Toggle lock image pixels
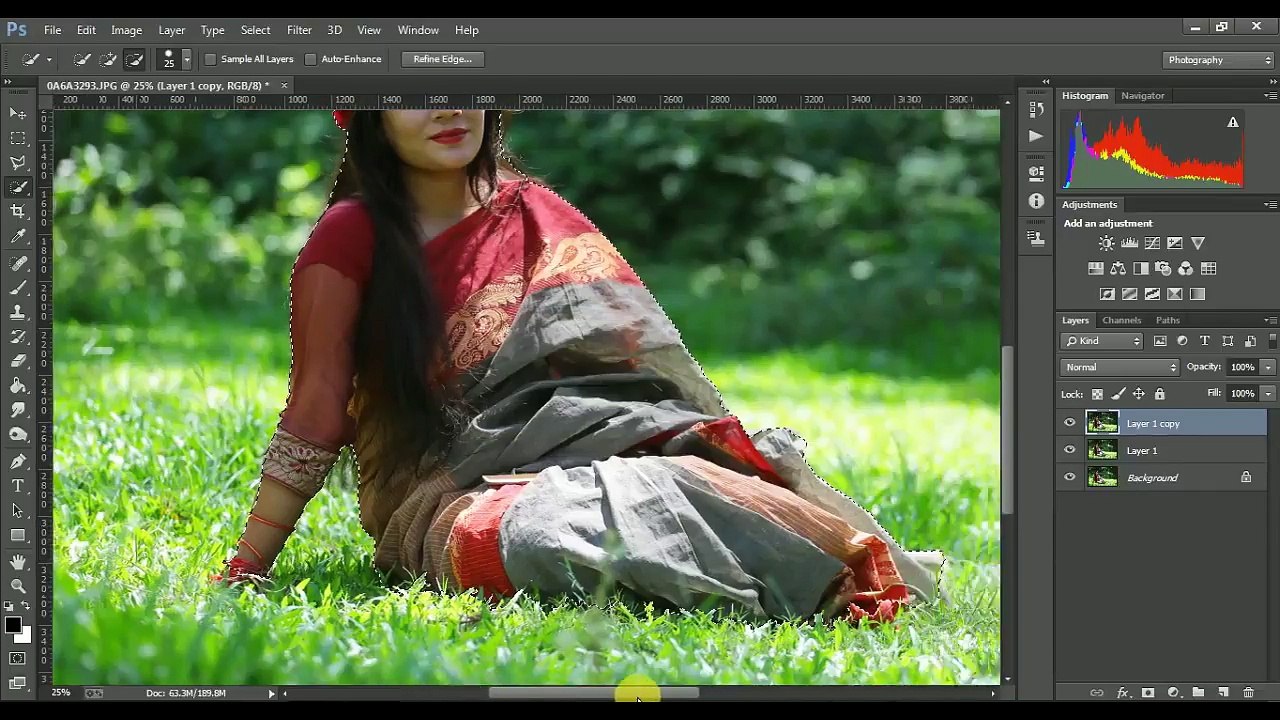The height and width of the screenshot is (720, 1280). click(x=1118, y=394)
